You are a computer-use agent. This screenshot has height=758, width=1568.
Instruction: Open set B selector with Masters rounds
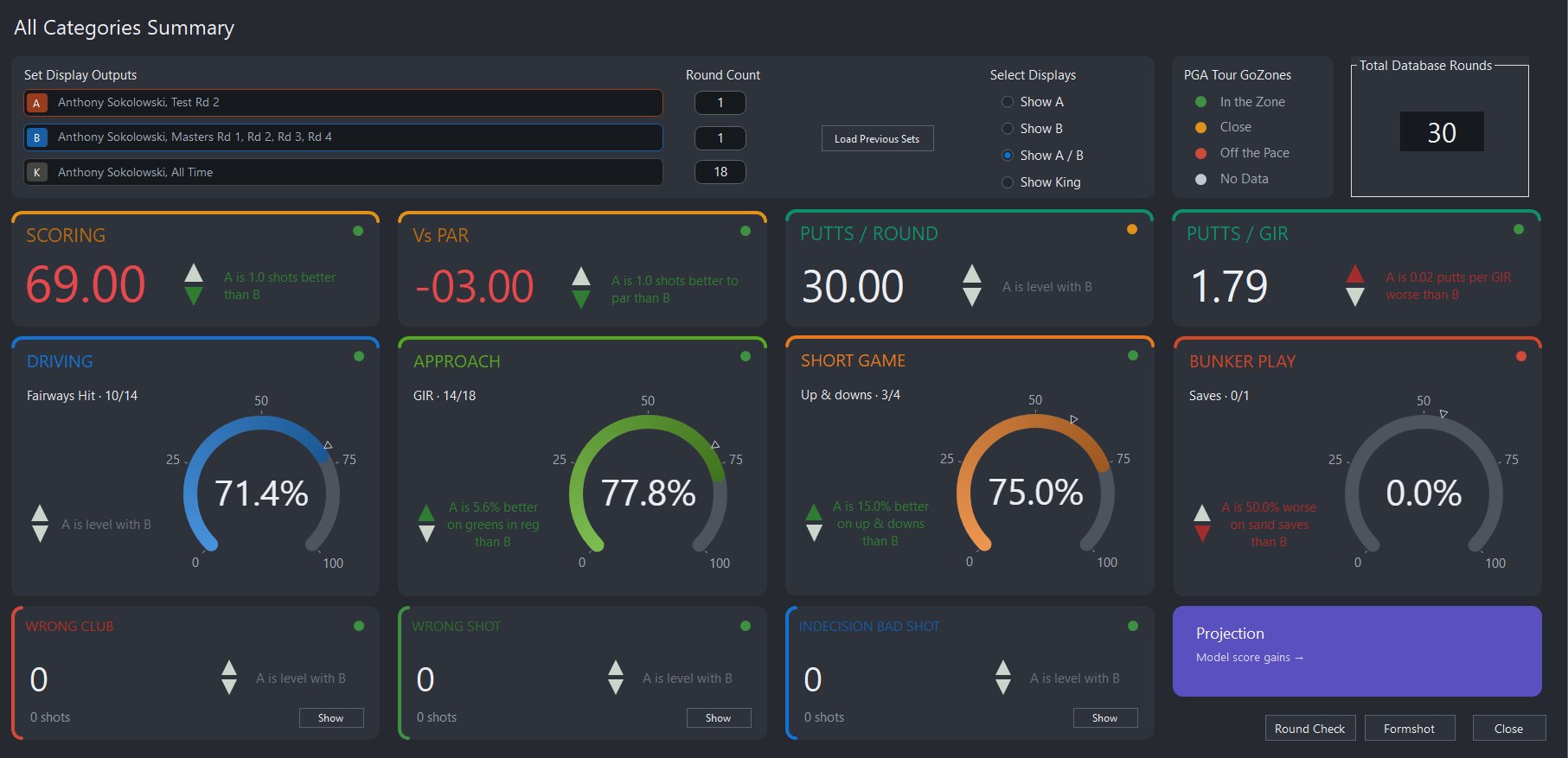(x=343, y=137)
